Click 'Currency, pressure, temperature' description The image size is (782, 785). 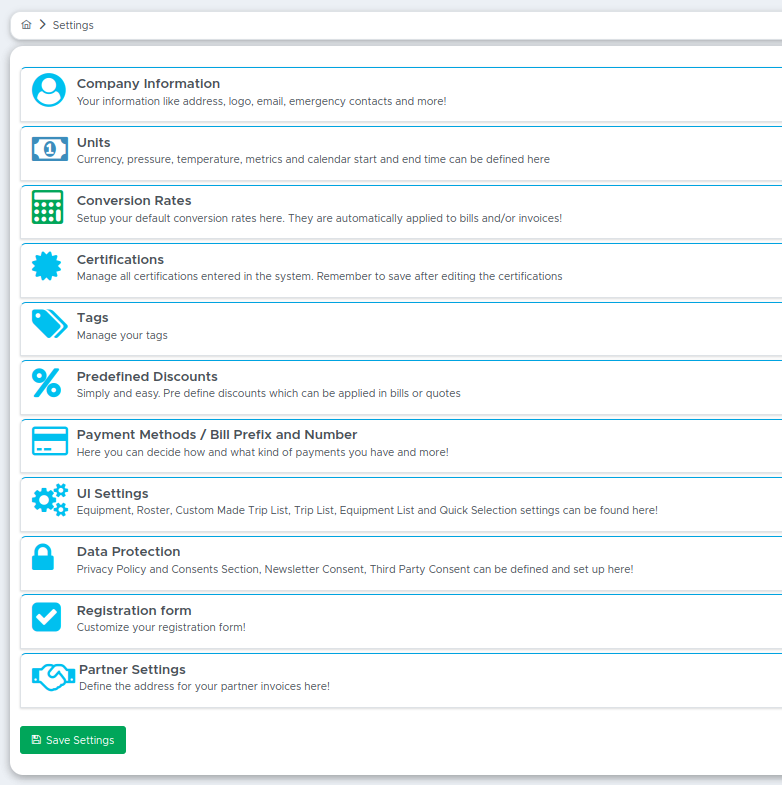coord(313,159)
